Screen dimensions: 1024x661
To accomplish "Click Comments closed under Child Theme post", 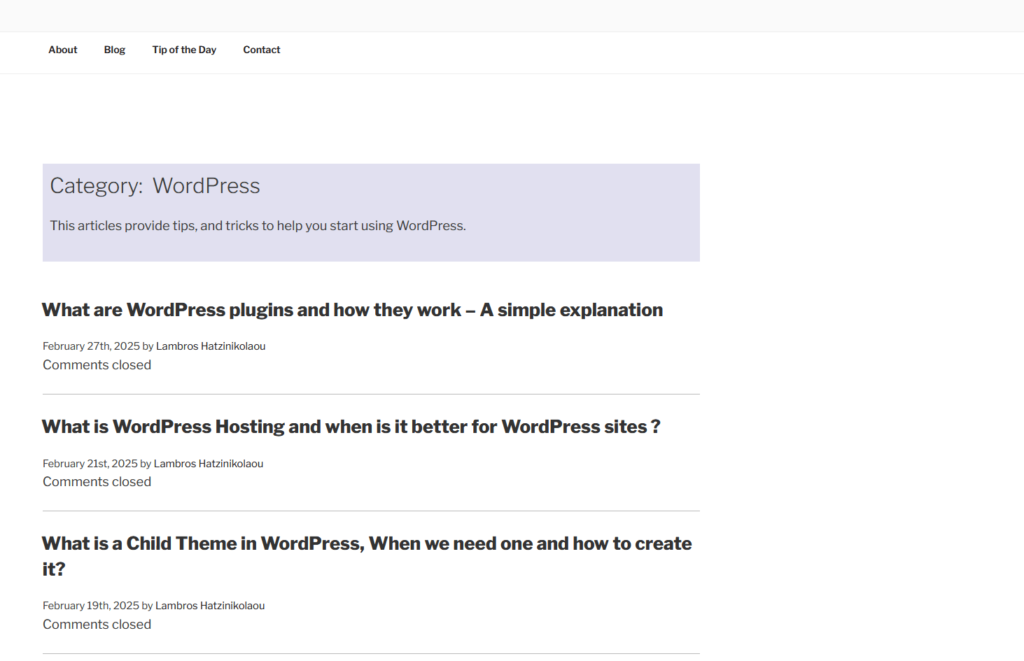I will click(97, 625).
